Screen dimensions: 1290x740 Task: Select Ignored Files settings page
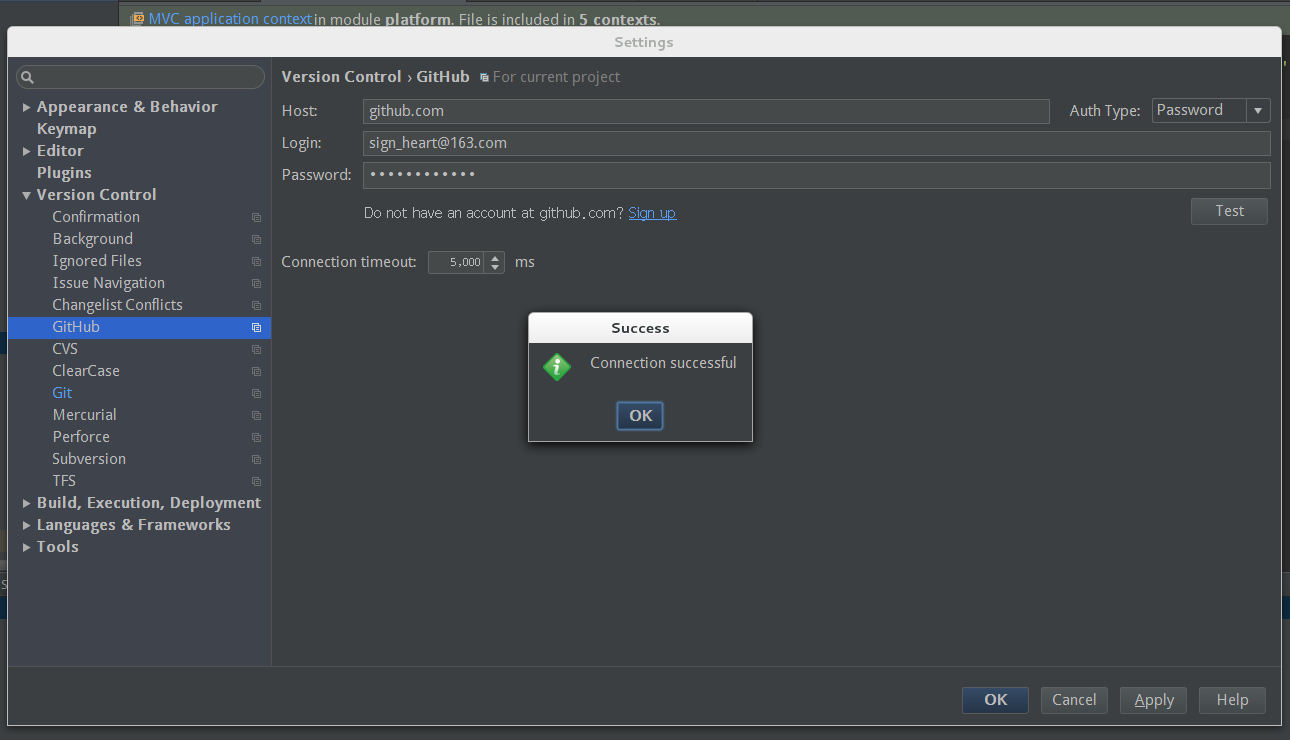click(x=97, y=261)
